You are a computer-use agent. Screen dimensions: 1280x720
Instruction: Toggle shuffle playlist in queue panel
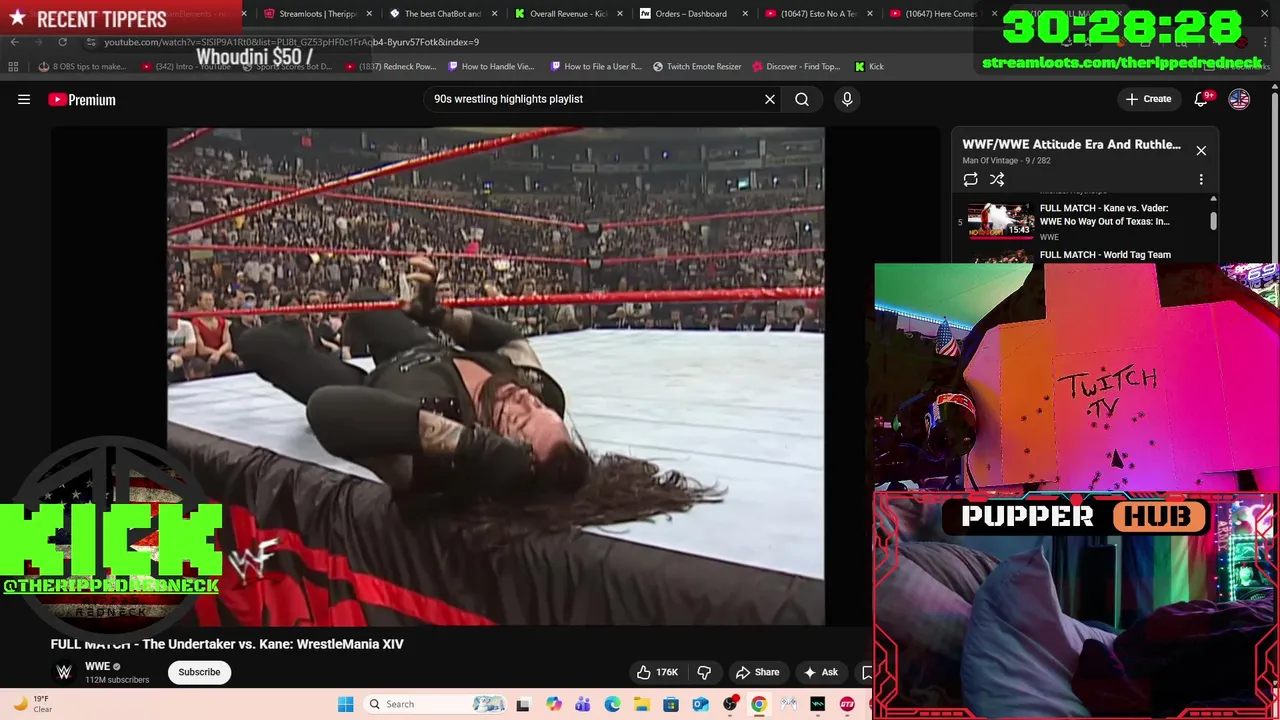point(997,179)
